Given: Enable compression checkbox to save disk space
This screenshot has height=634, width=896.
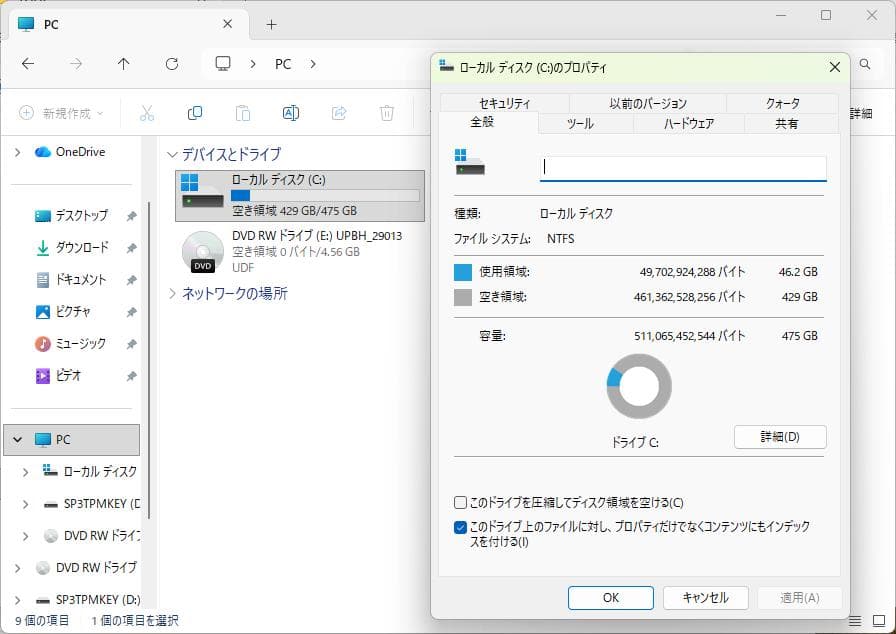Looking at the screenshot, I should pos(461,502).
